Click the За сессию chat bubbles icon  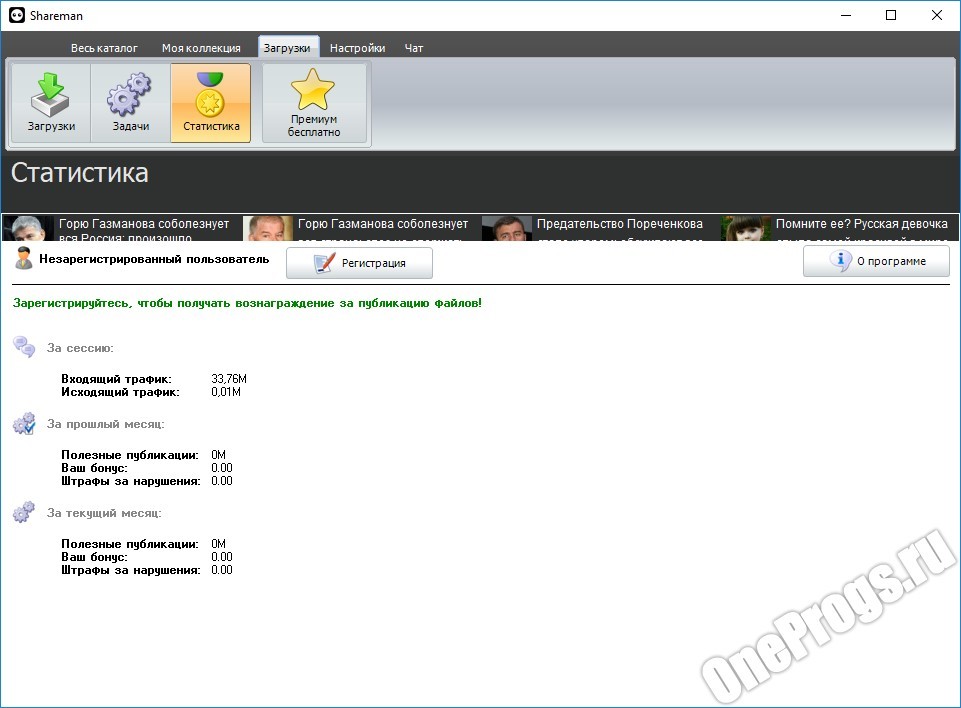pyautogui.click(x=25, y=347)
